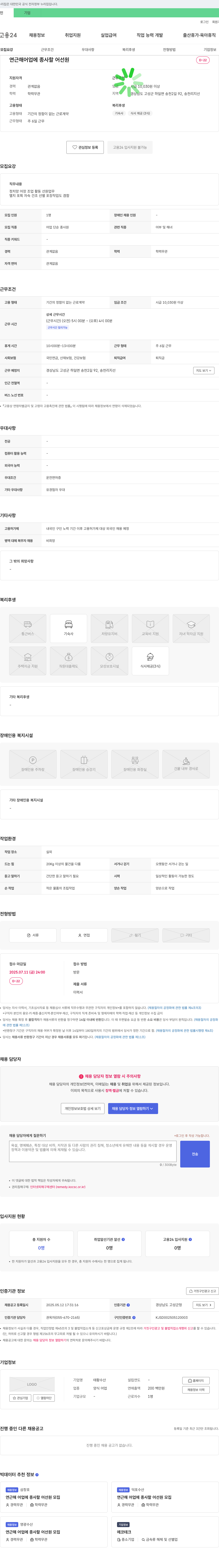219x1568 pixels.
Task: Click the 장애인용 화장실 facility icon
Action: click(x=135, y=764)
